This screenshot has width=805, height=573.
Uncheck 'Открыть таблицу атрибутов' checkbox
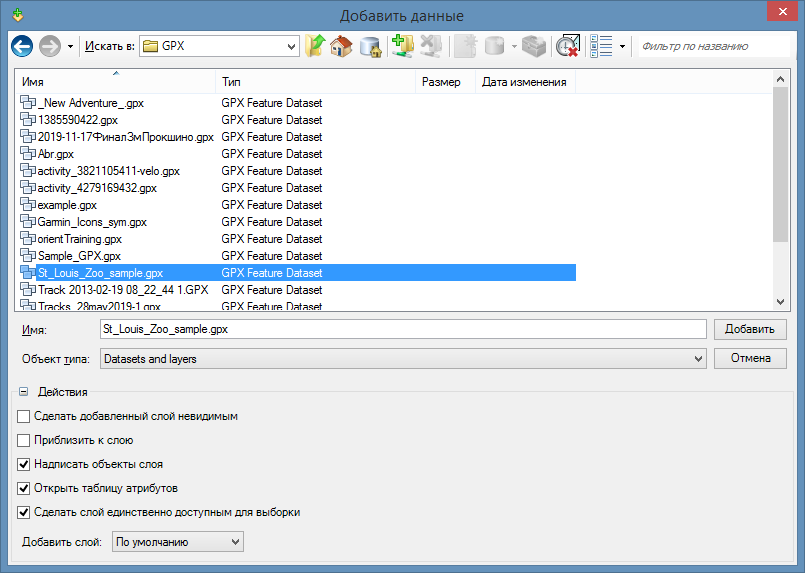pyautogui.click(x=24, y=488)
